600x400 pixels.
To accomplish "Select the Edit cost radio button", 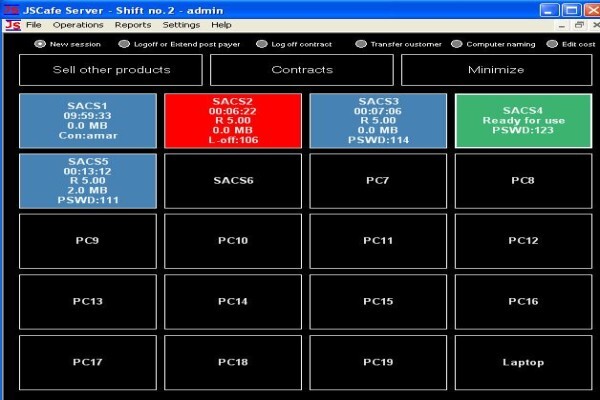I will (x=552, y=44).
